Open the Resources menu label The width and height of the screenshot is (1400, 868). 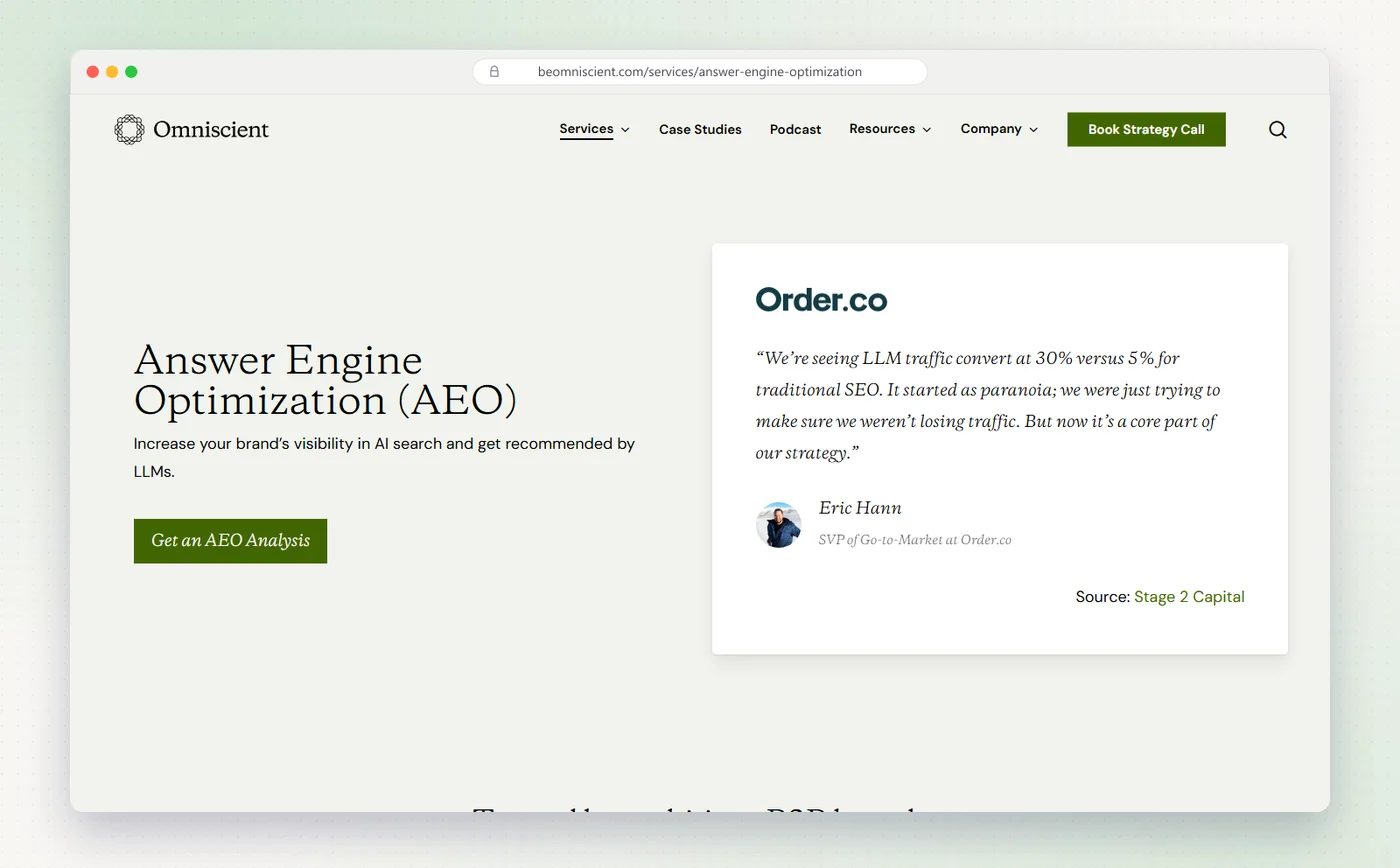(x=882, y=129)
